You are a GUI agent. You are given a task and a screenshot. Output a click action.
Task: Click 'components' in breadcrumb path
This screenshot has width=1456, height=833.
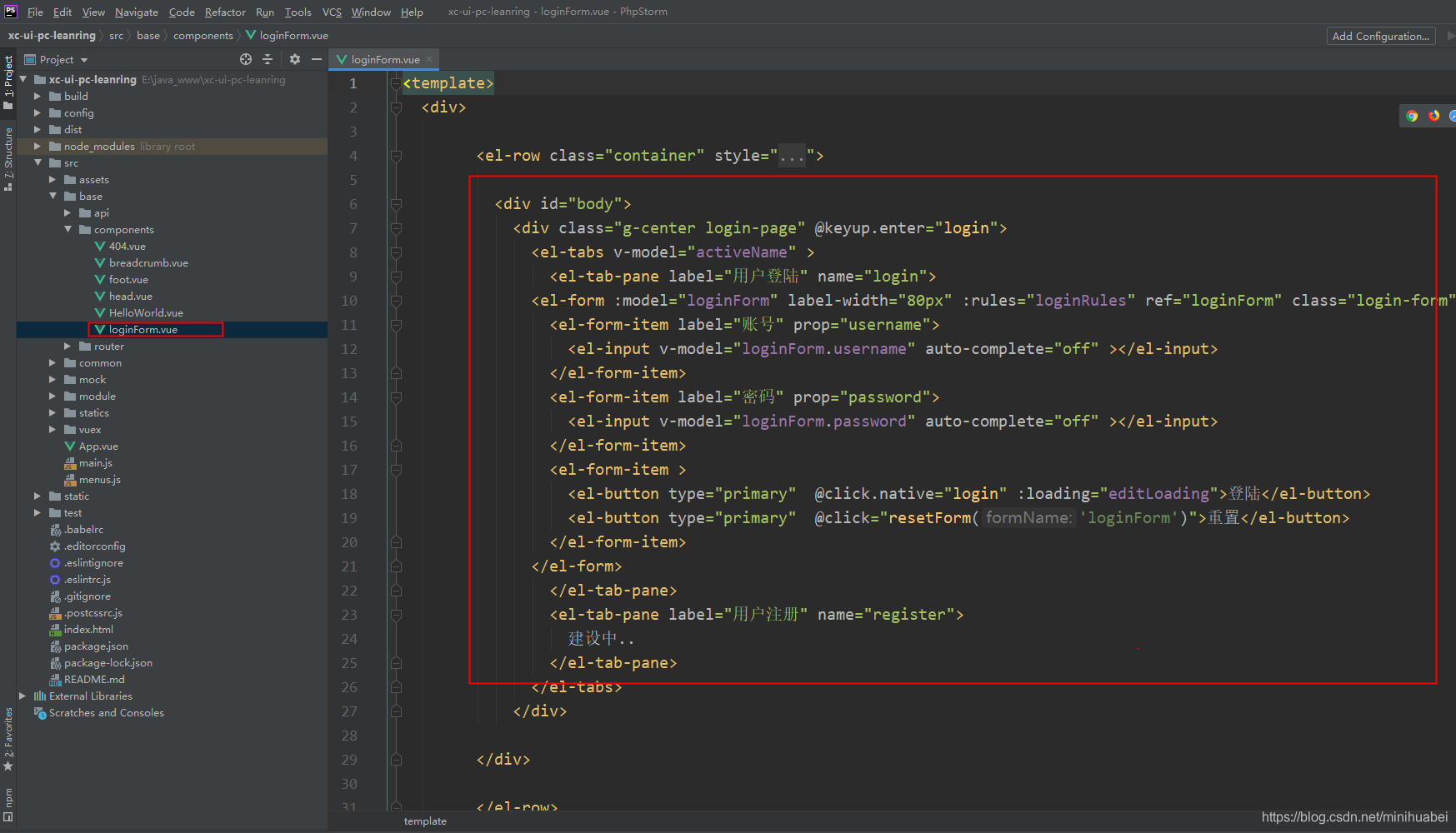click(203, 36)
